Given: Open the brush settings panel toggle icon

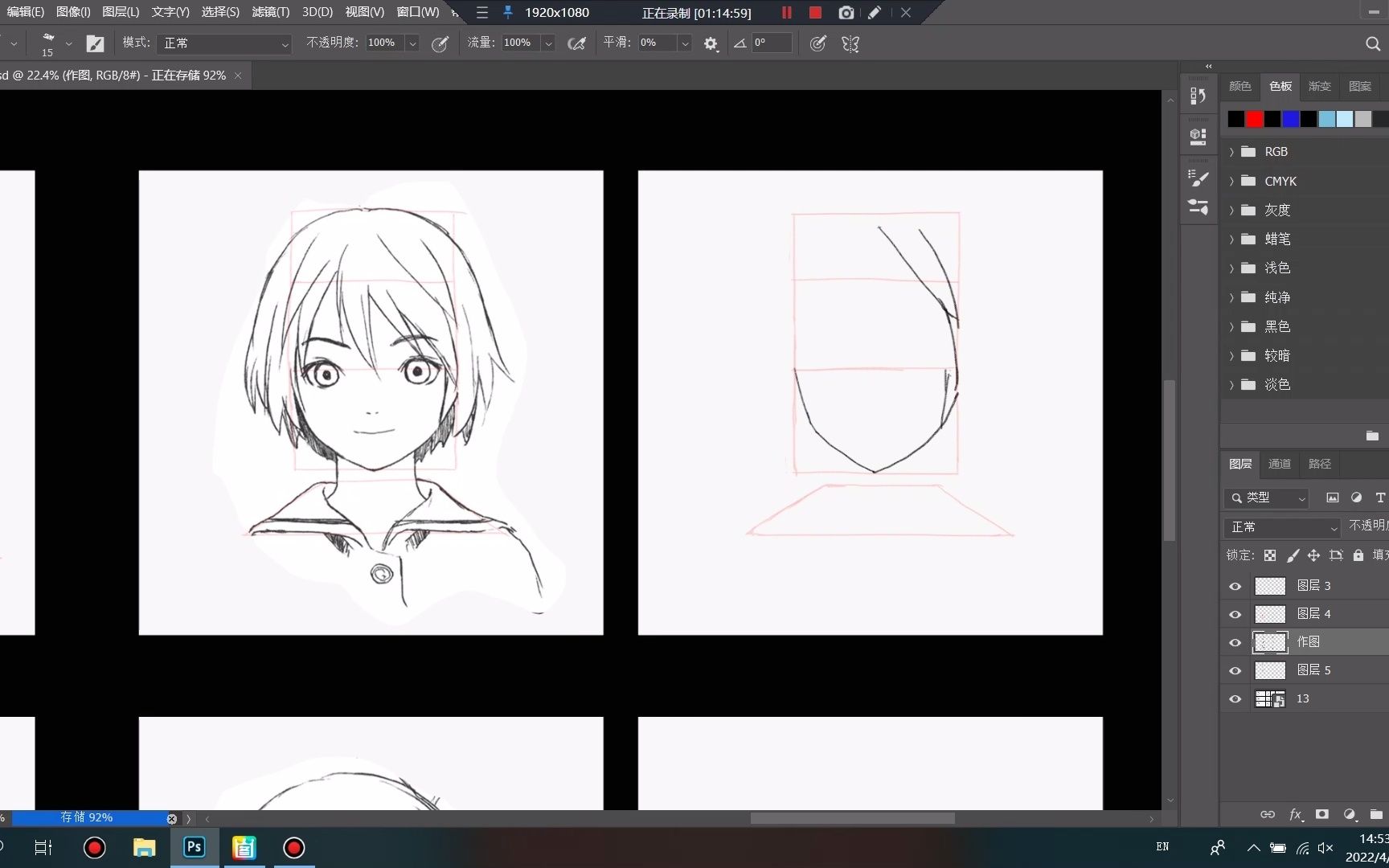Looking at the screenshot, I should [95, 43].
